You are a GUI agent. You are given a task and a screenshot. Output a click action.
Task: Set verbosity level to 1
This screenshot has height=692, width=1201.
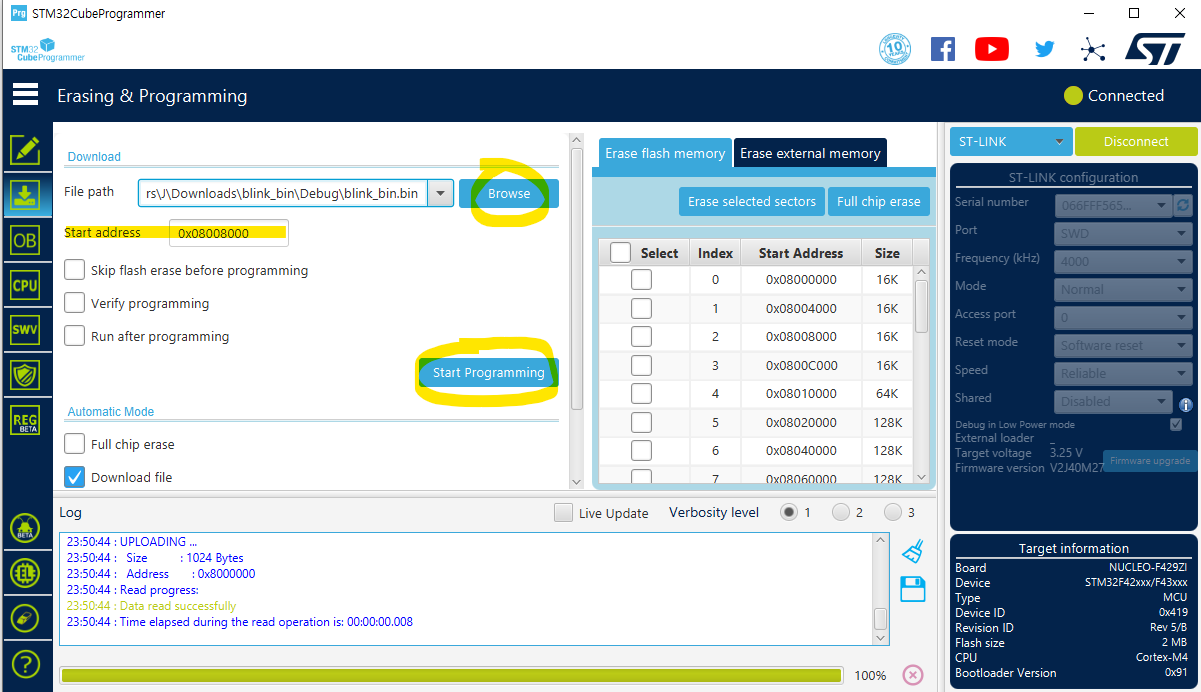[789, 512]
